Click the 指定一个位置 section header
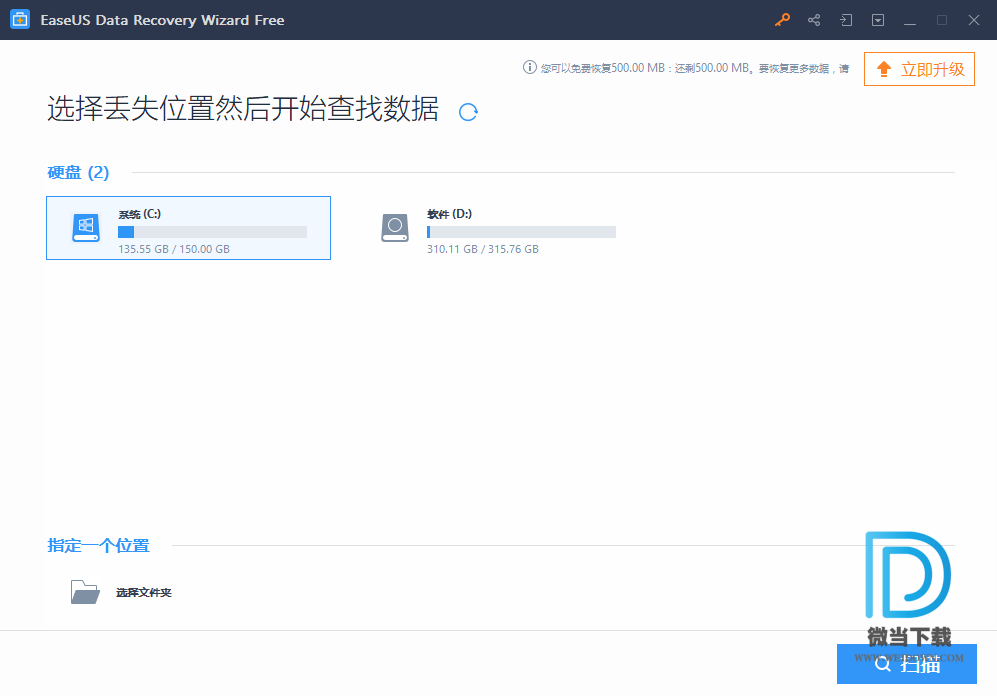Viewport: 997px width, 696px height. pyautogui.click(x=99, y=545)
